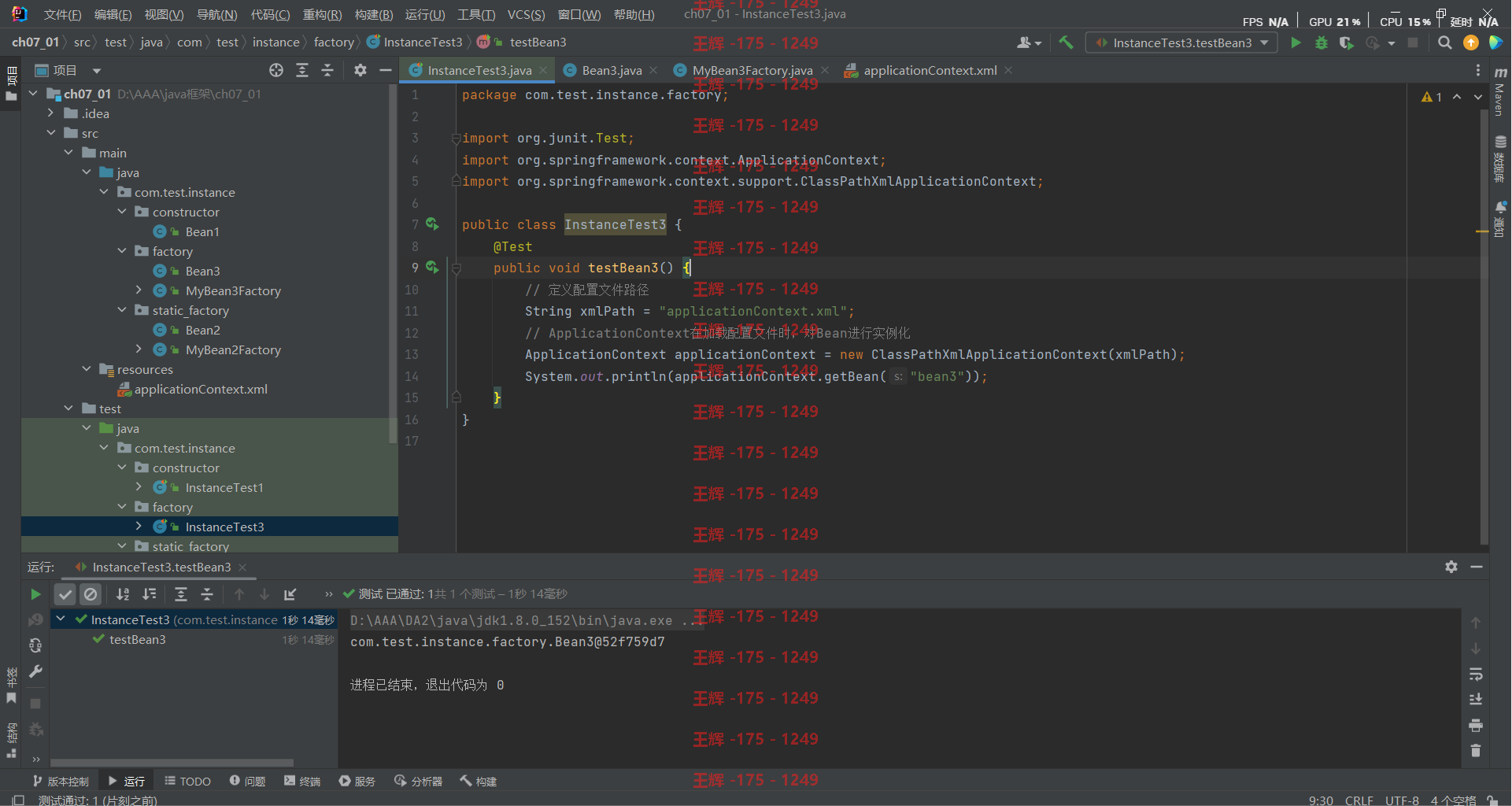Toggle soft-wrap in console output

pos(1476,675)
